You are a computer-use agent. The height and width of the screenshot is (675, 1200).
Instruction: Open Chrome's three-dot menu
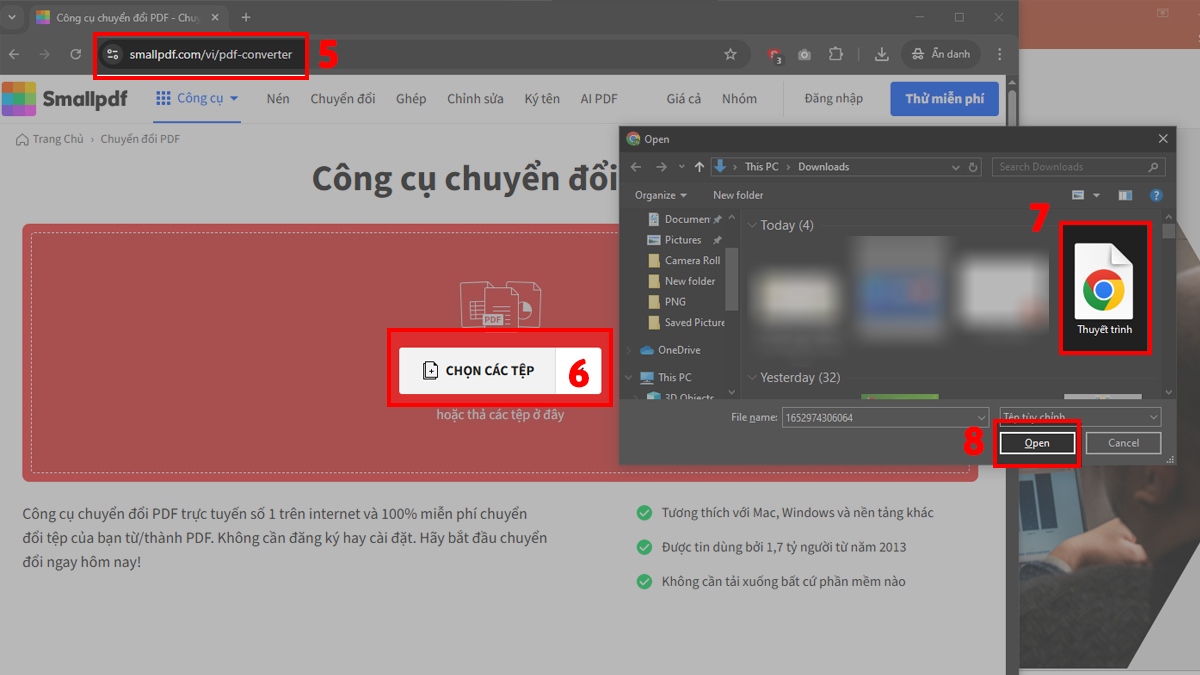point(999,54)
